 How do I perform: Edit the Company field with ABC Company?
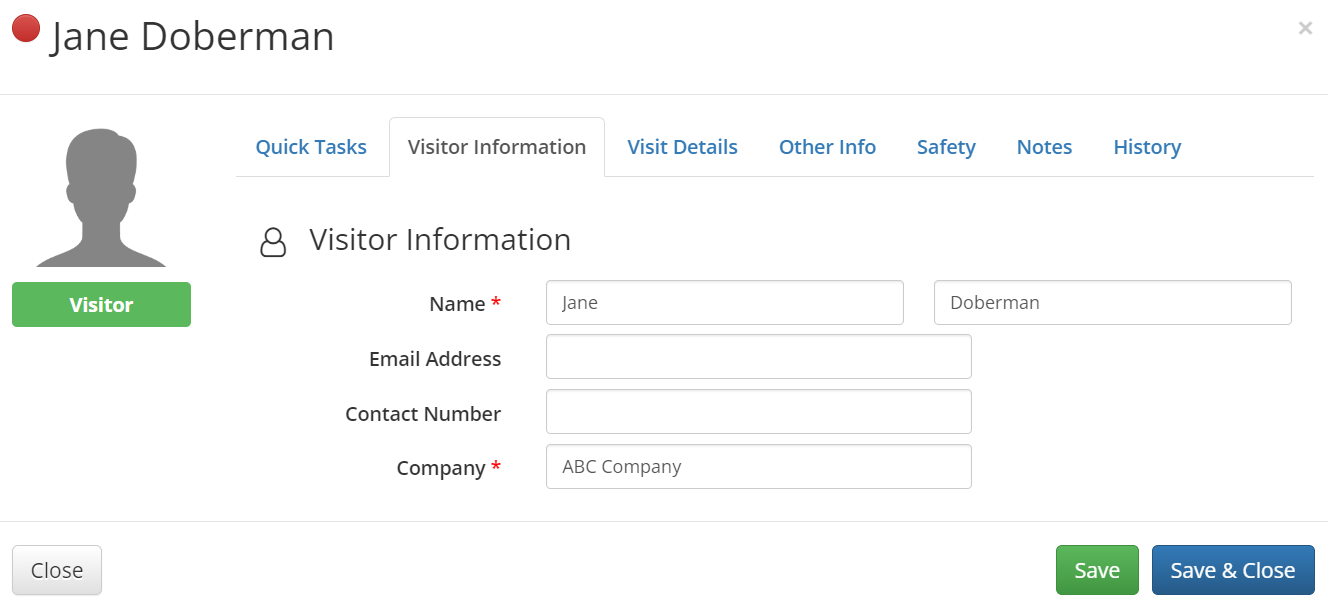click(x=758, y=467)
